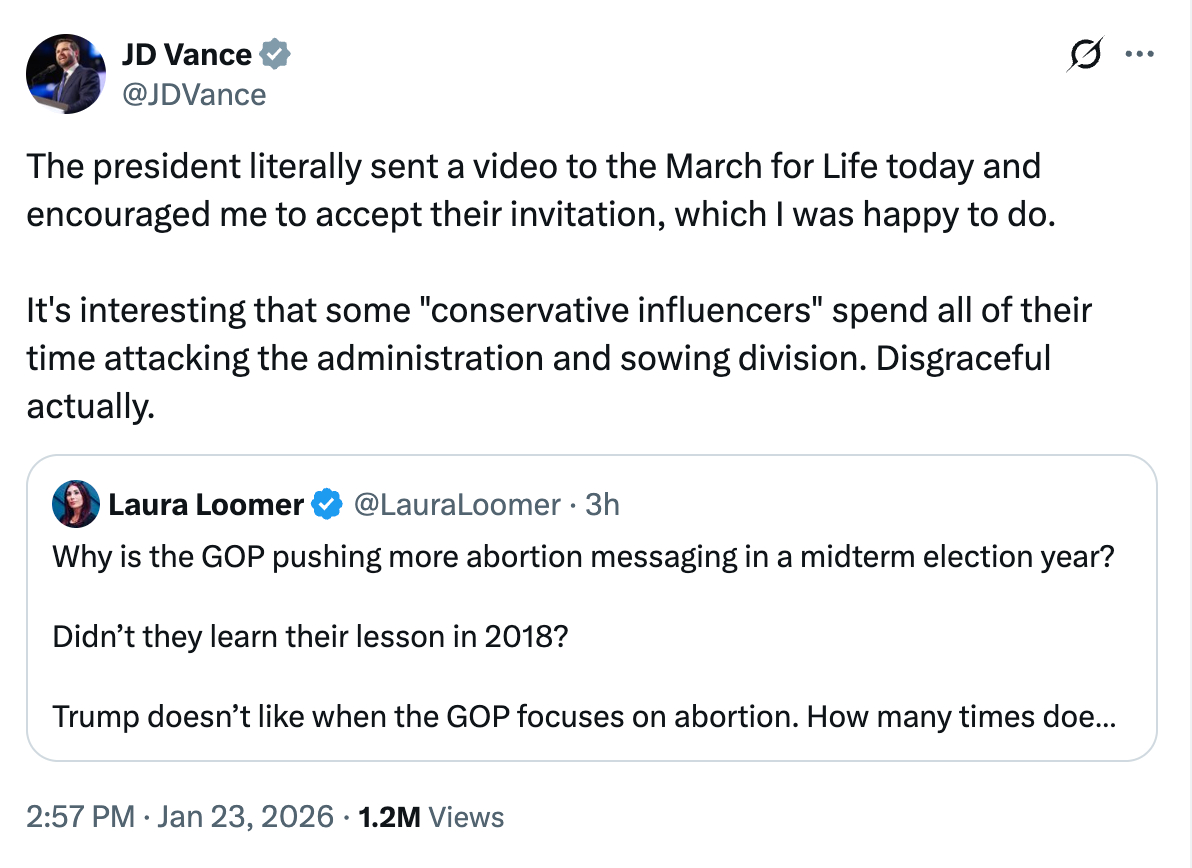Open Laura Loomer's small profile picture
The height and width of the screenshot is (868, 1192).
pyautogui.click(x=75, y=505)
